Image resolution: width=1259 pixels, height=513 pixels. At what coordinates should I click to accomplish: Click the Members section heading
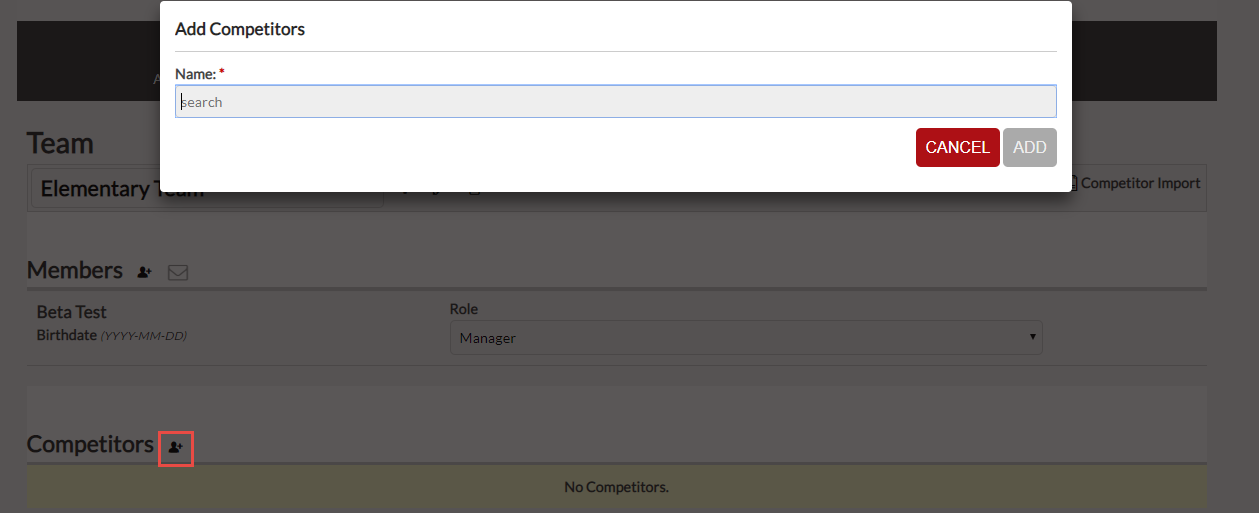pos(75,270)
